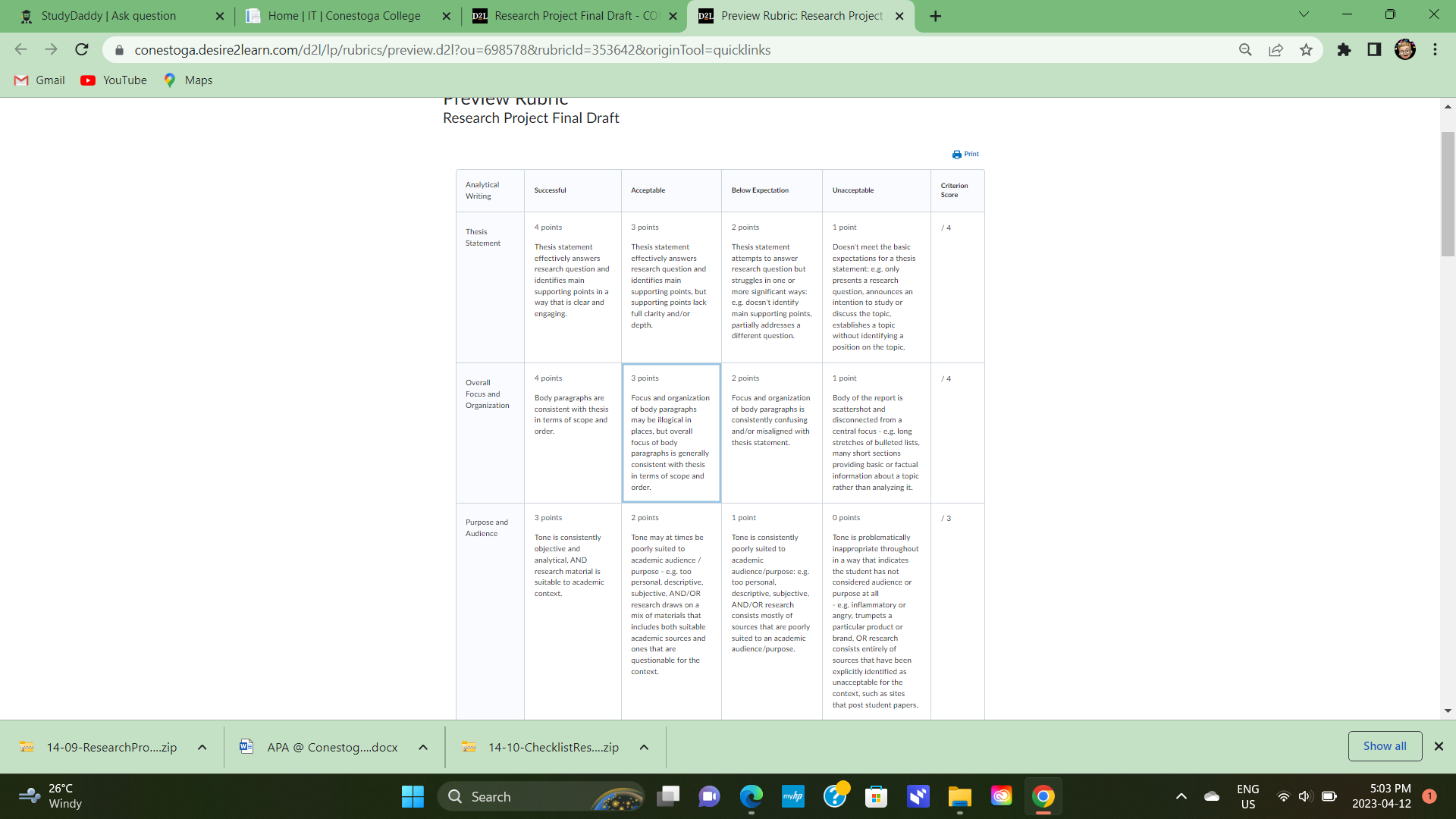This screenshot has height=819, width=1456.
Task: Click the address bar URL
Action: [452, 50]
